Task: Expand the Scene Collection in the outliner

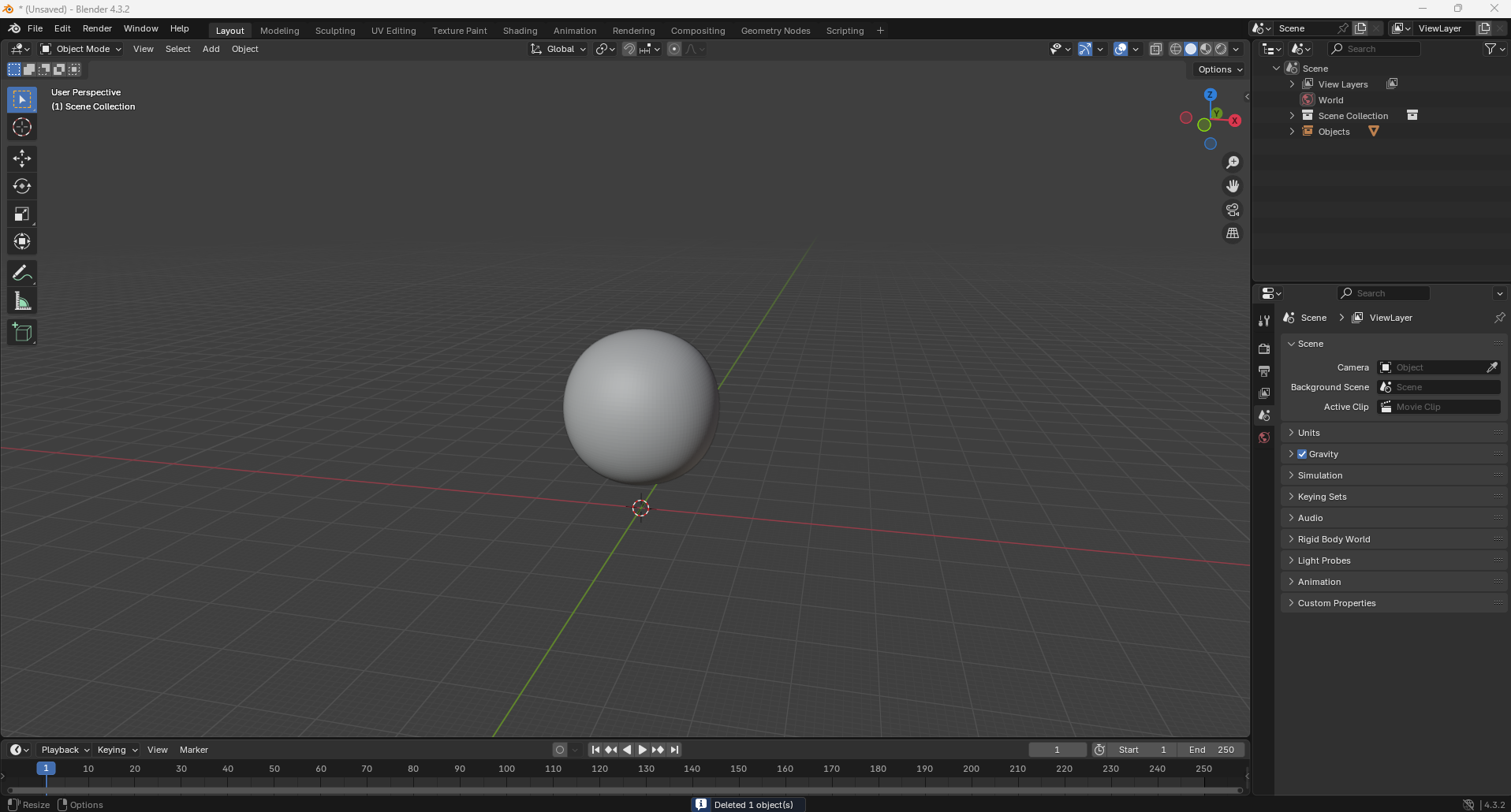Action: (x=1292, y=115)
